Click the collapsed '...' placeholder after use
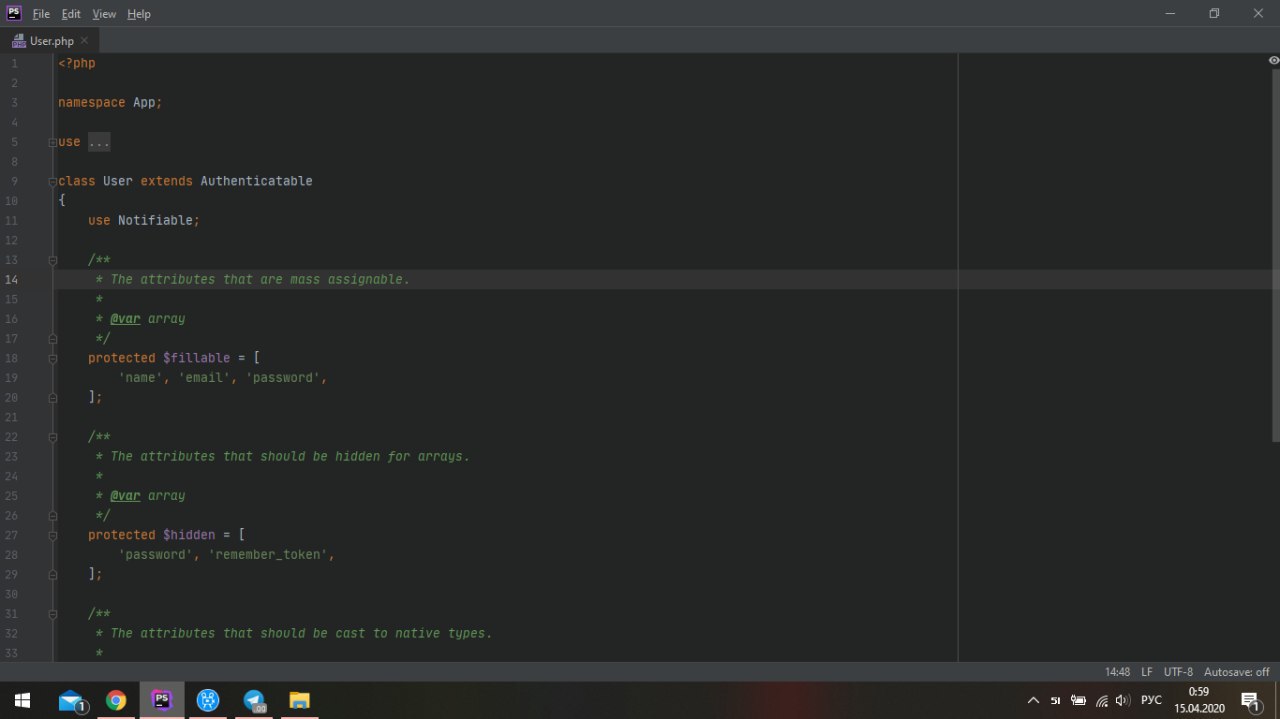This screenshot has height=719, width=1280. [99, 142]
